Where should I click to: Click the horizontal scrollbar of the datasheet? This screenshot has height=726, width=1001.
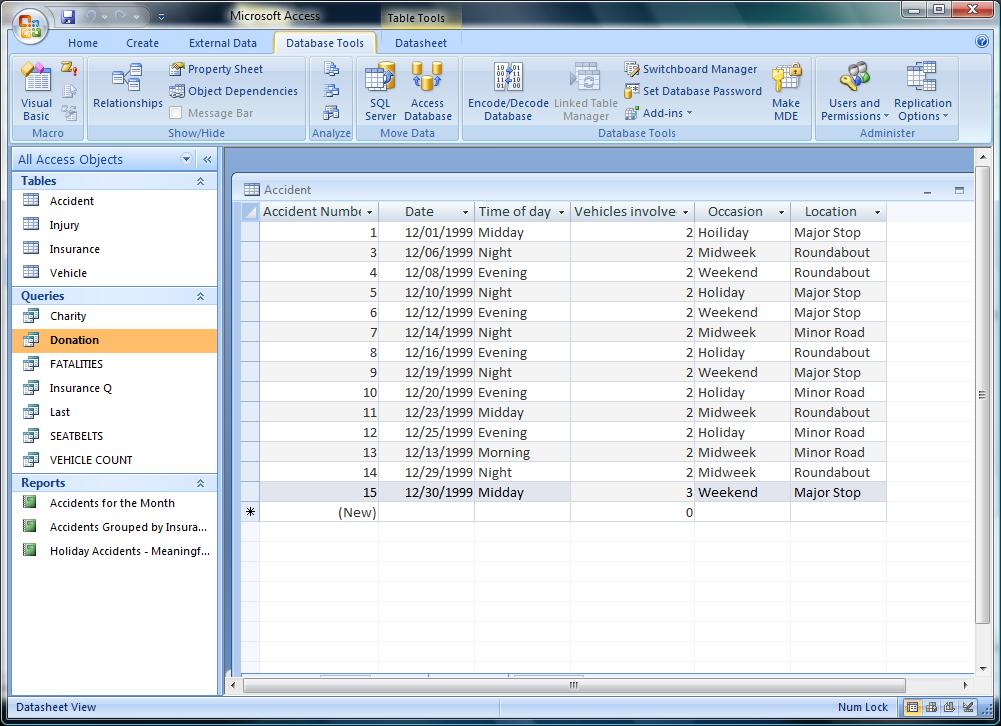pos(574,685)
